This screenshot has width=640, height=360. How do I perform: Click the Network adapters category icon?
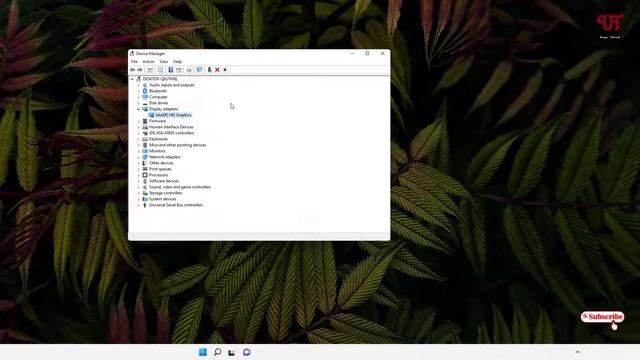click(x=145, y=157)
